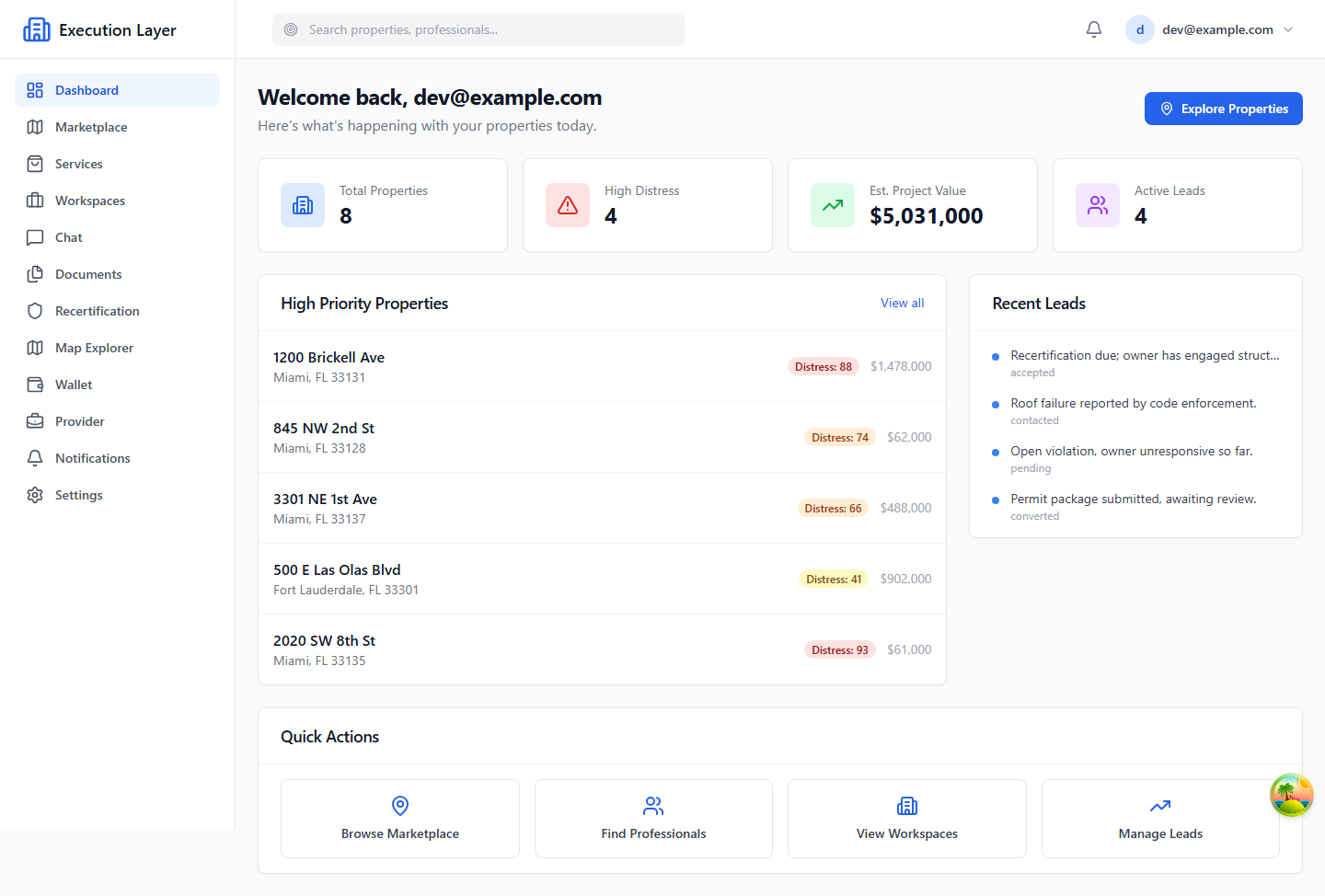Viewport: 1325px width, 896px height.
Task: Select the 845 NW 2nd St property
Action: click(602, 437)
